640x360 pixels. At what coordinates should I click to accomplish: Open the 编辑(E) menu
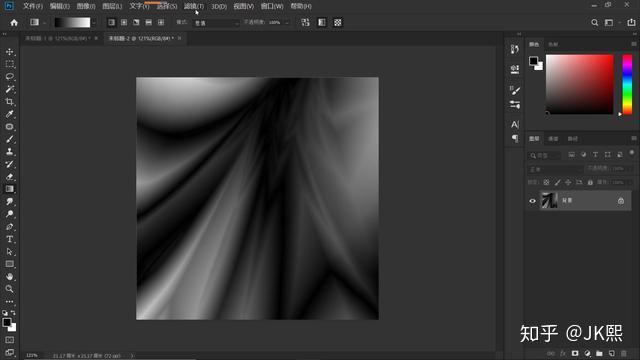[60, 6]
